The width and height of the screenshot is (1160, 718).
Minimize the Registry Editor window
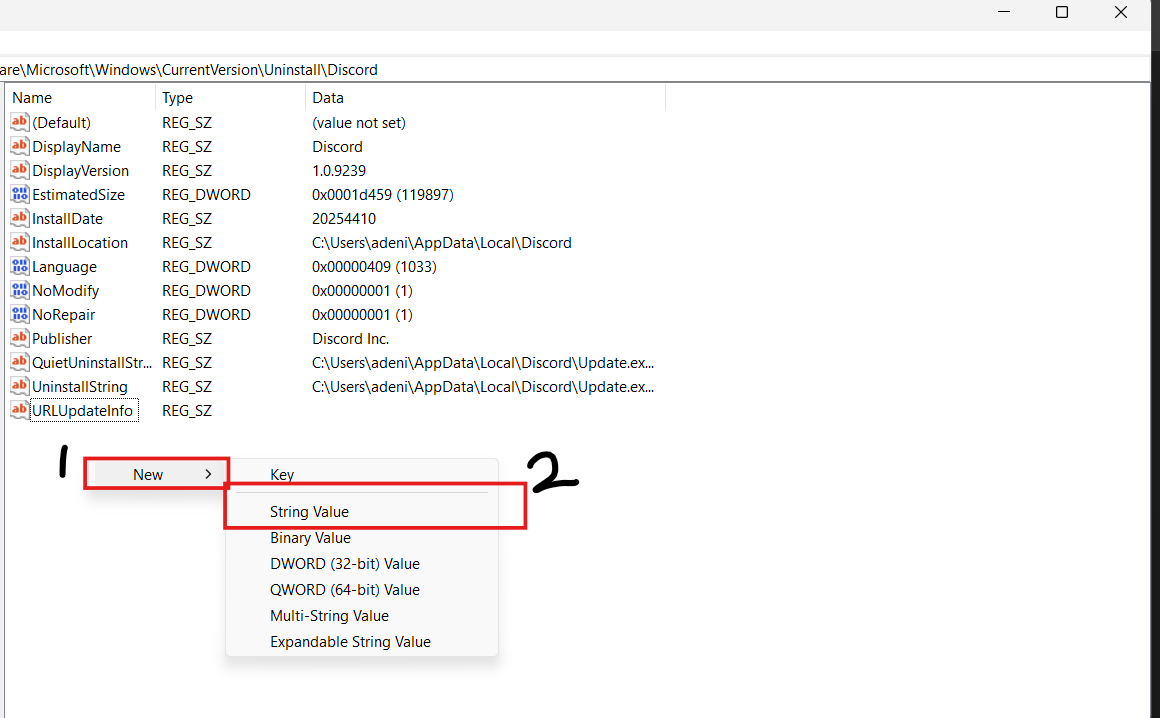click(1004, 12)
